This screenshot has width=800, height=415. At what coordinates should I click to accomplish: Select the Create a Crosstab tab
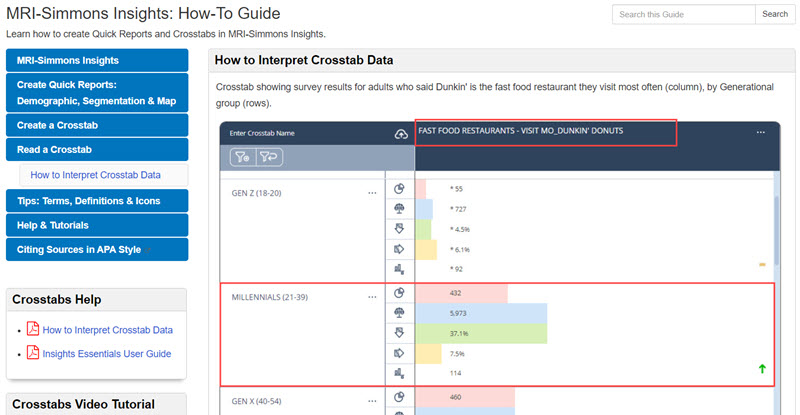tap(97, 125)
